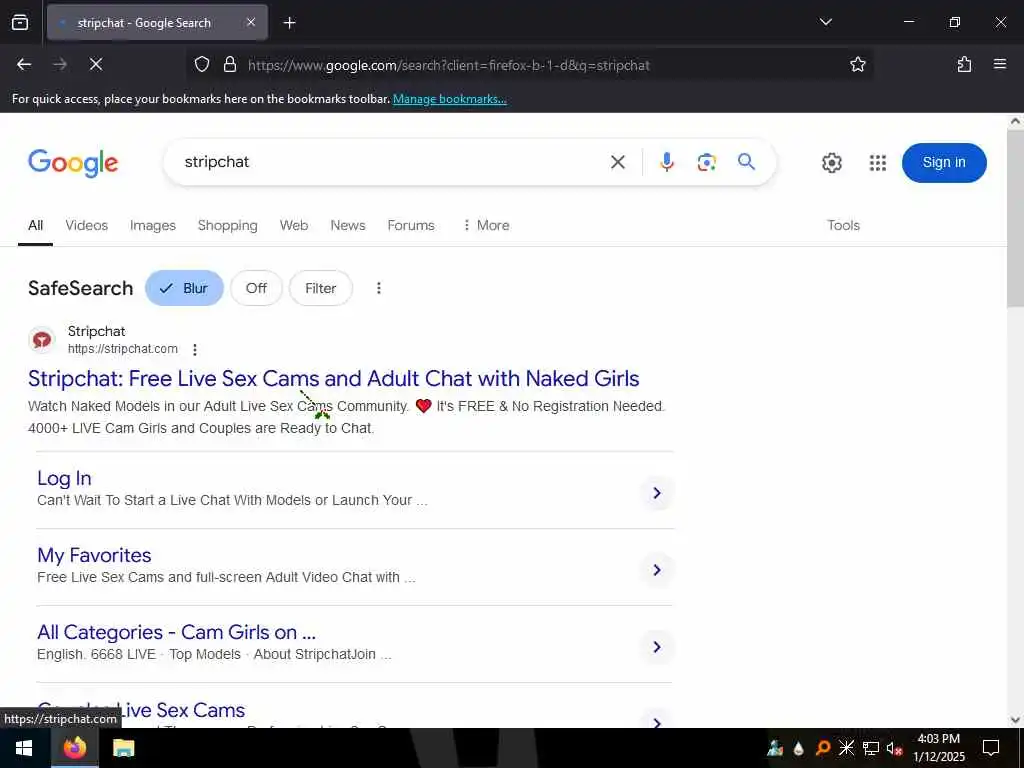The width and height of the screenshot is (1024, 768).
Task: Open the All Categories sitelink
Action: 176,632
